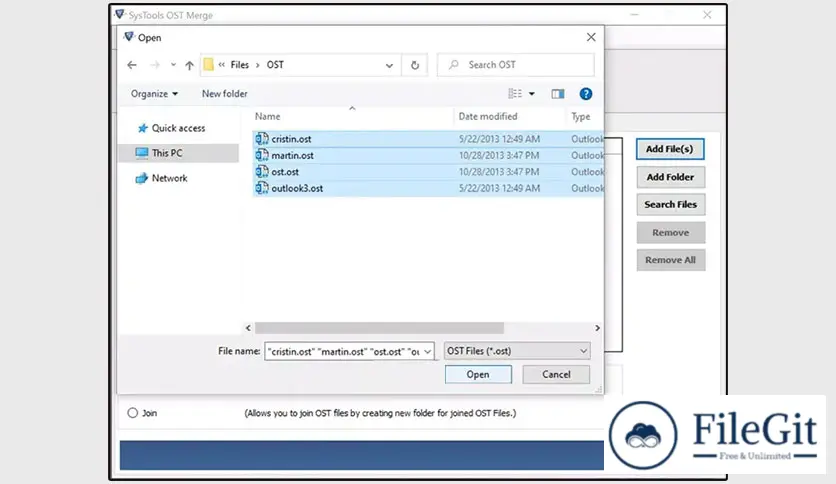This screenshot has height=484, width=836.
Task: Click date 5/22/2013 for cristin.ost
Action: (499, 139)
